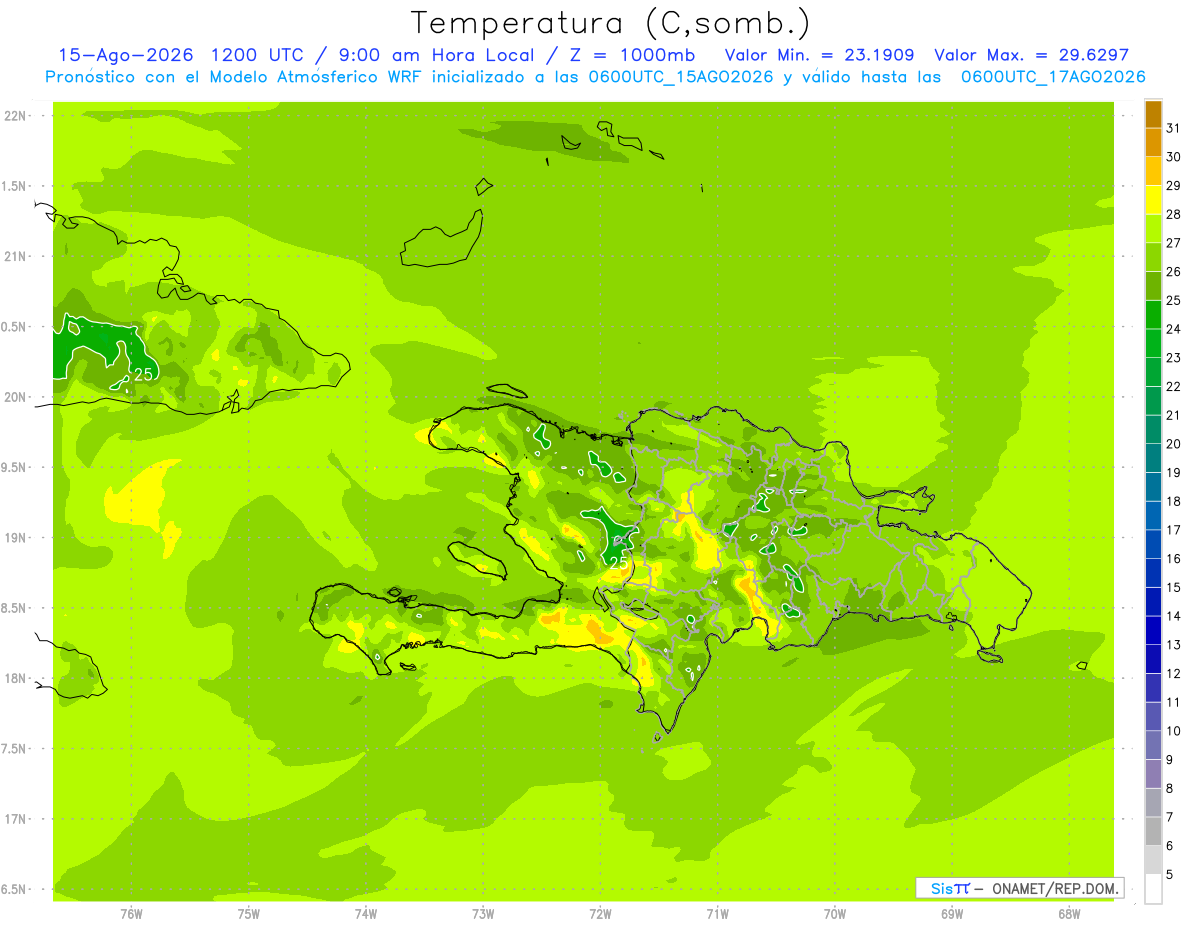Click the "21N" latitude label
Viewport: 1200px width, 927px height.
(14, 256)
